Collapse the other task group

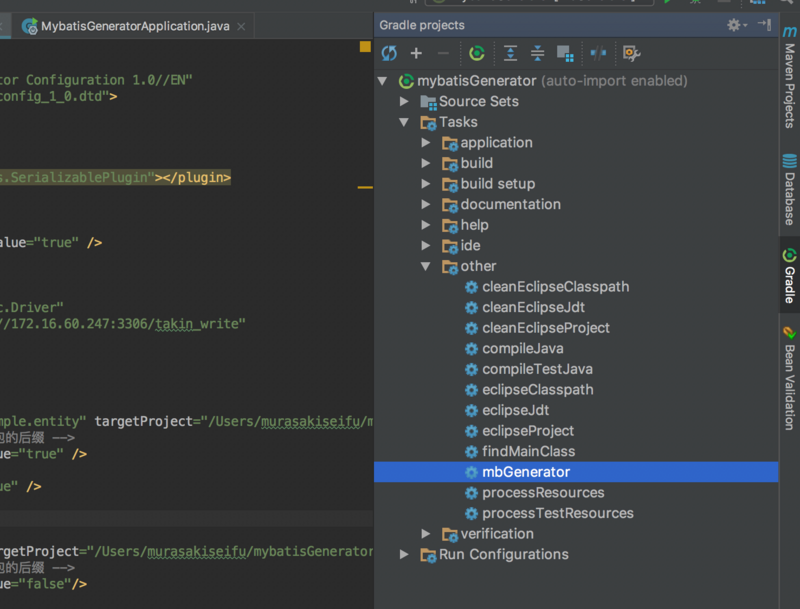tap(425, 266)
